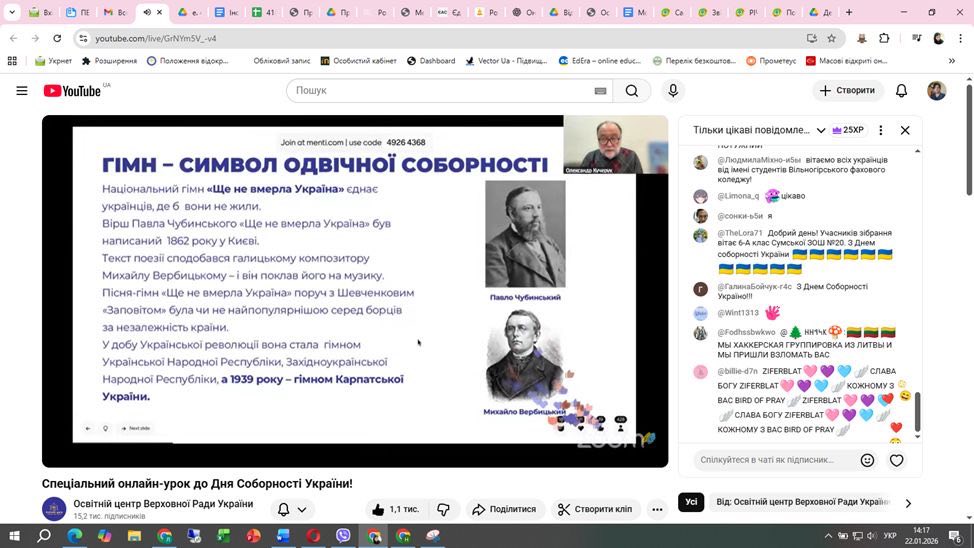Bookmark this page with the star icon
The height and width of the screenshot is (548, 974).
point(831,39)
